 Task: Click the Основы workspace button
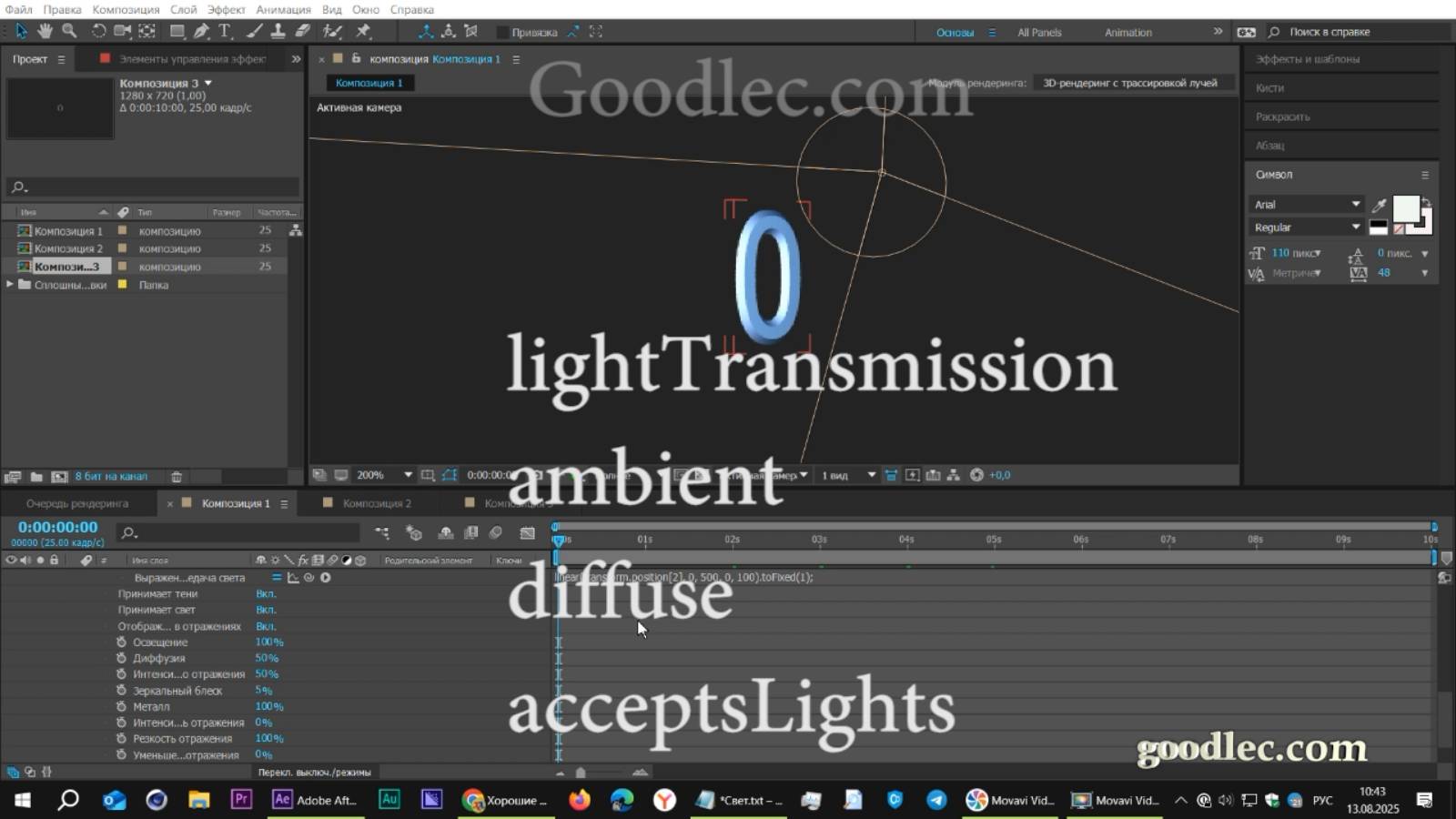pyautogui.click(x=956, y=32)
